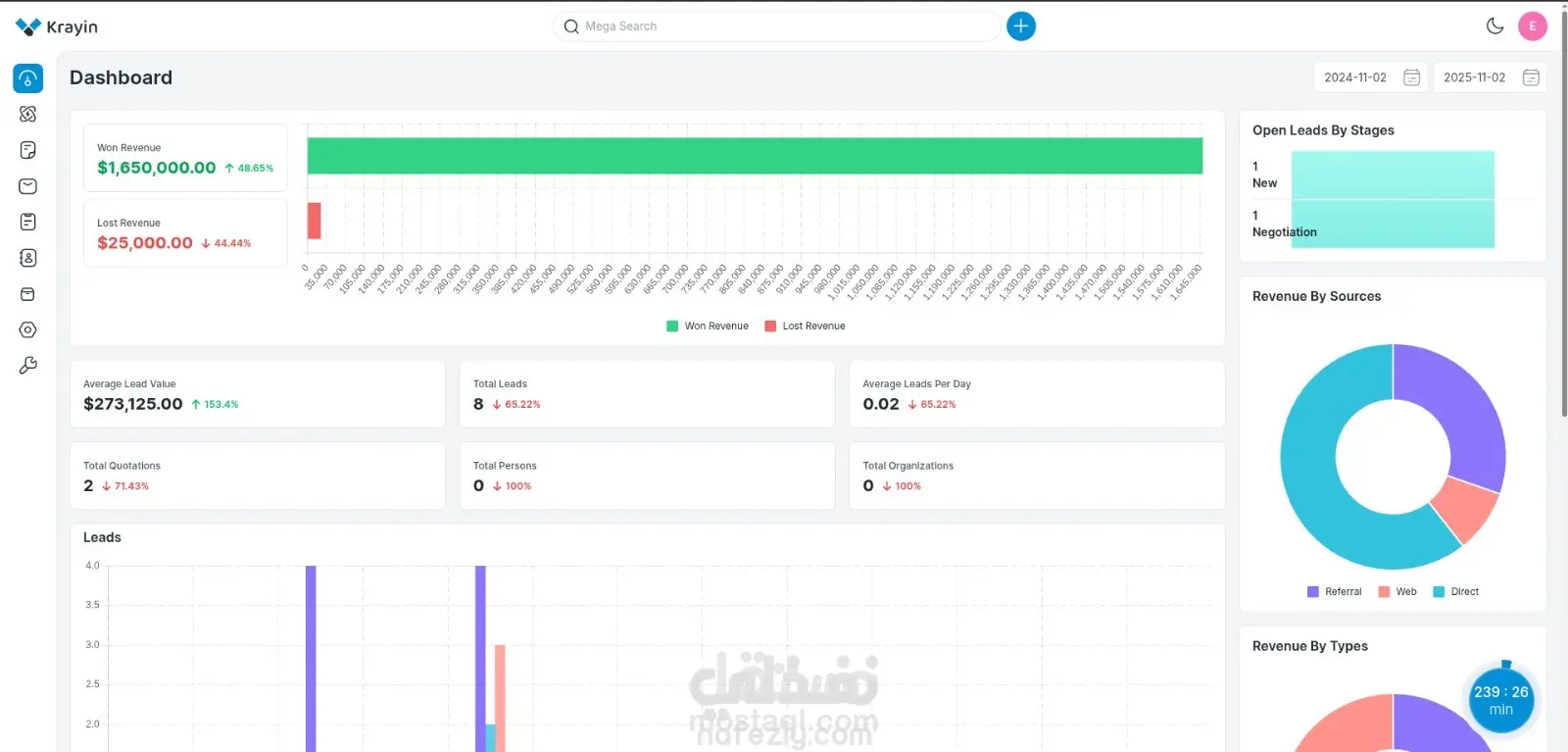Click the 71.43% quotations change
Screen dimensions: 1568x752
point(125,486)
